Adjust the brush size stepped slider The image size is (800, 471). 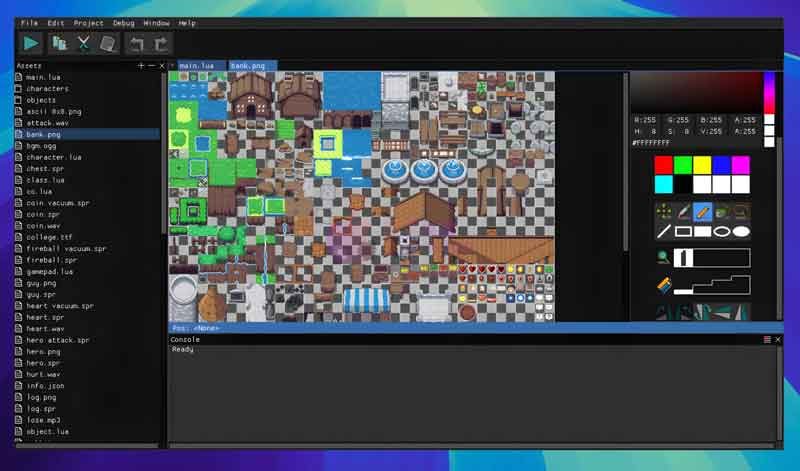pyautogui.click(x=712, y=285)
